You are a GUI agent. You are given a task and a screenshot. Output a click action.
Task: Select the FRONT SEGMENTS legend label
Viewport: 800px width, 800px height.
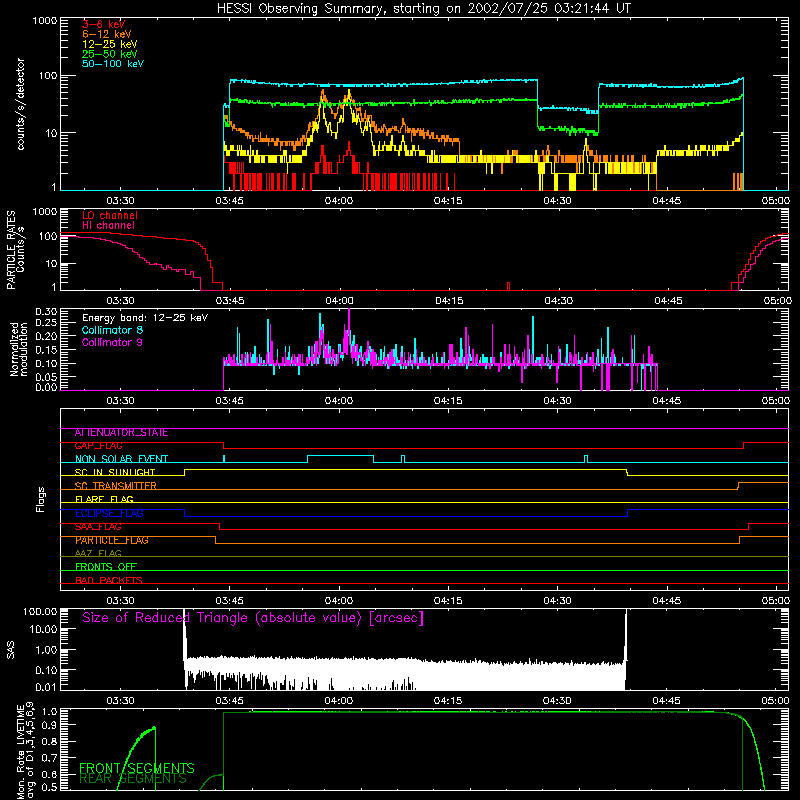[x=137, y=768]
